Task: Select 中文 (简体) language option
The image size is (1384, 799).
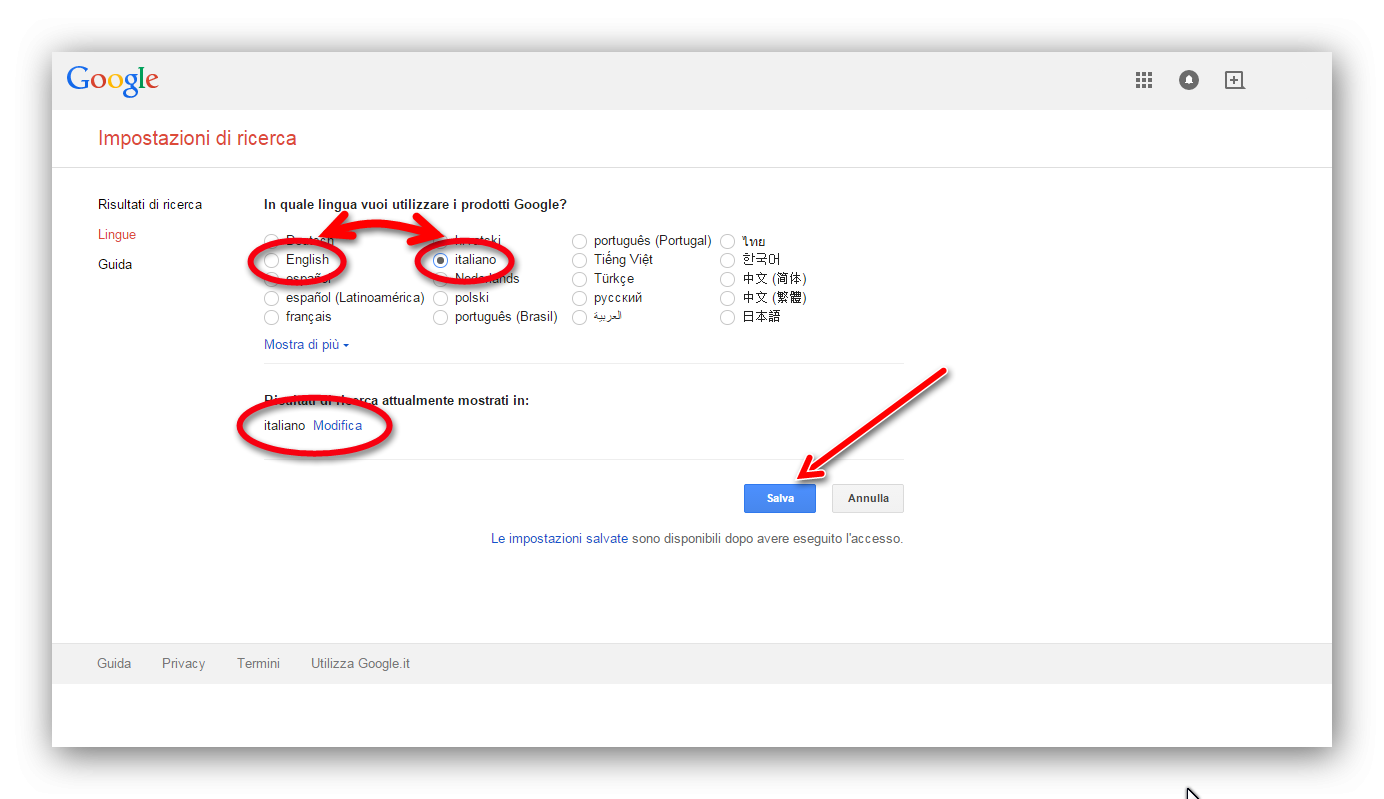Action: (728, 279)
